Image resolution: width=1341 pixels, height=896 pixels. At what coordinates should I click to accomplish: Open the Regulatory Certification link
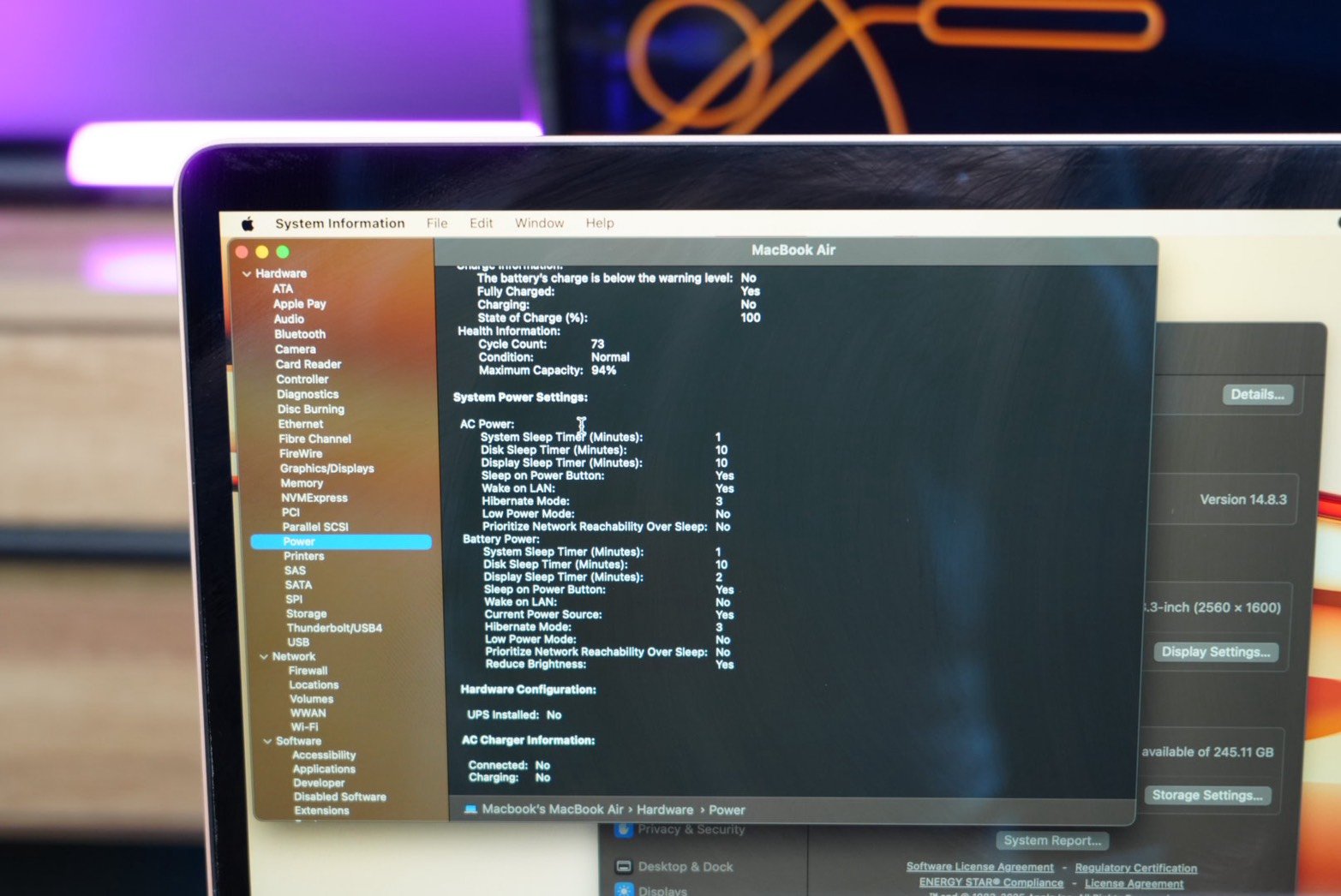[x=1135, y=868]
